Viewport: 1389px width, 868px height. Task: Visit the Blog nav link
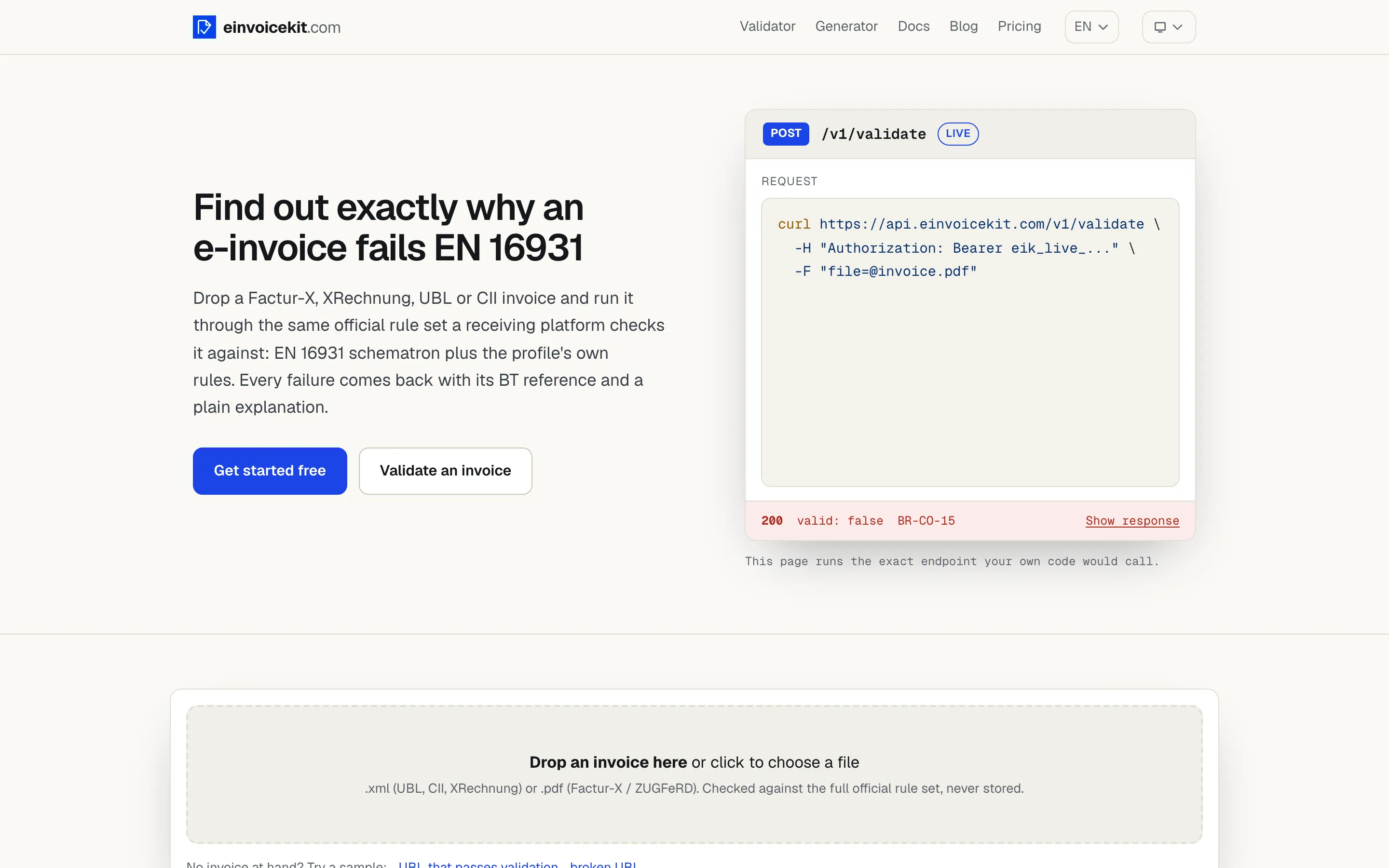pos(963,27)
